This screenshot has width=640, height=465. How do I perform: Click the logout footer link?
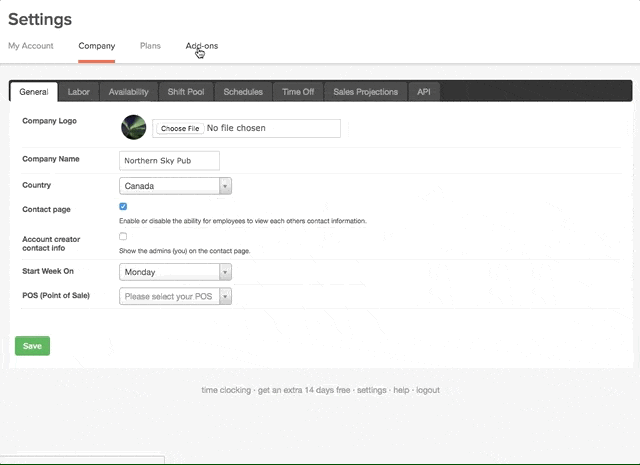428,390
